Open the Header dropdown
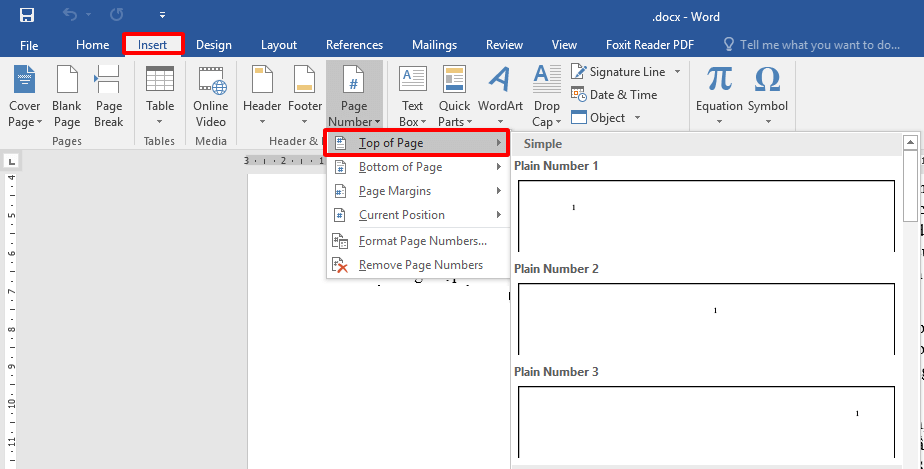The width and height of the screenshot is (924, 469). coord(262,97)
